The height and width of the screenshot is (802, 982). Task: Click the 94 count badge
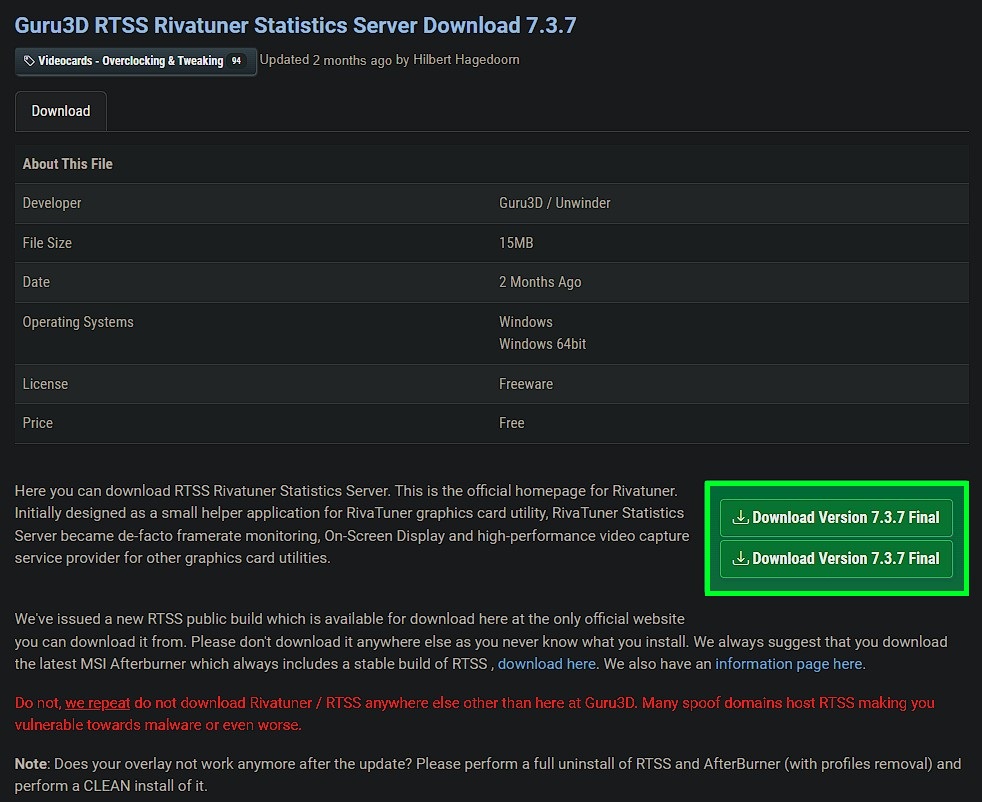click(236, 61)
